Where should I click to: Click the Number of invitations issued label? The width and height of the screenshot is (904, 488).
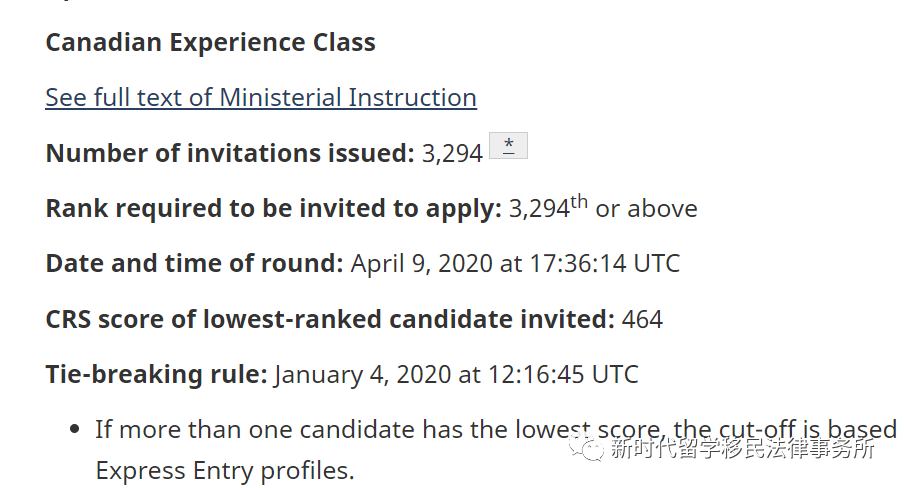tap(230, 153)
